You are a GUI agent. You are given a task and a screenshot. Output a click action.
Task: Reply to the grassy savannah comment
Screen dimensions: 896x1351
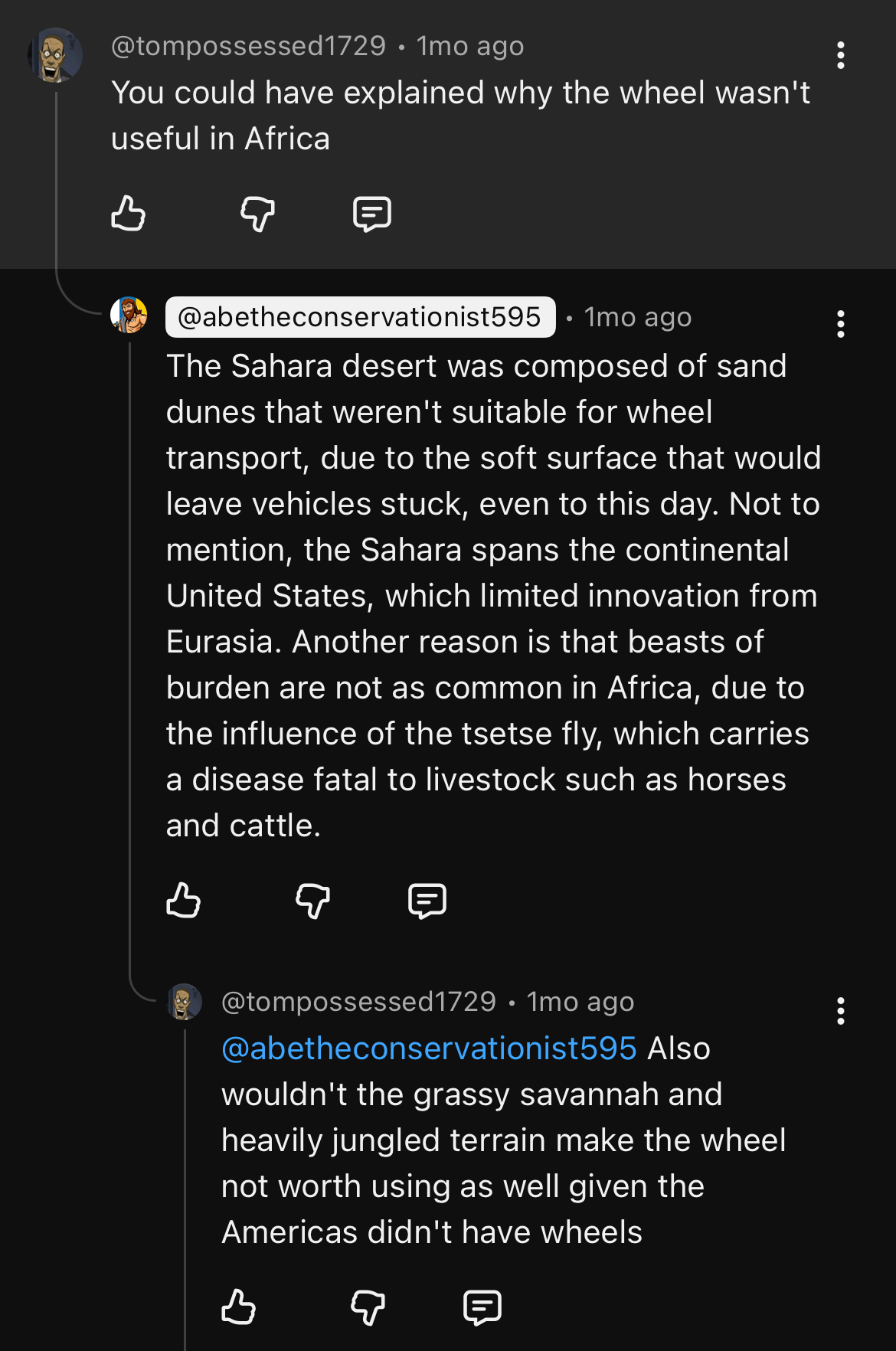482,1307
